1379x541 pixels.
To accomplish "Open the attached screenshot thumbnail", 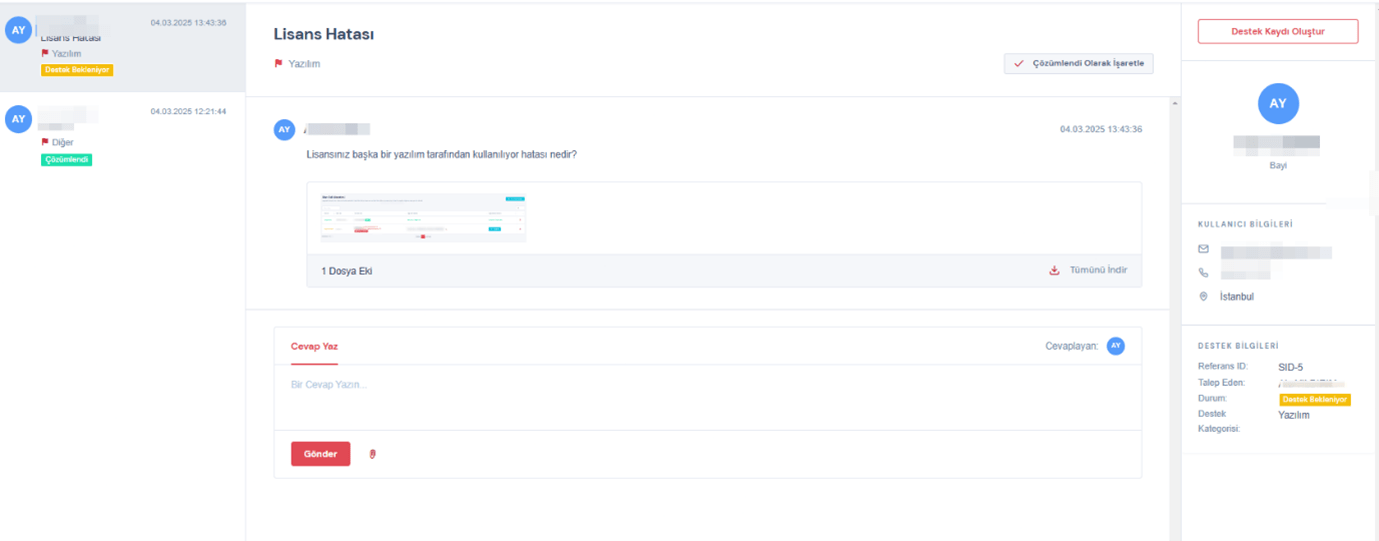I will pyautogui.click(x=423, y=217).
